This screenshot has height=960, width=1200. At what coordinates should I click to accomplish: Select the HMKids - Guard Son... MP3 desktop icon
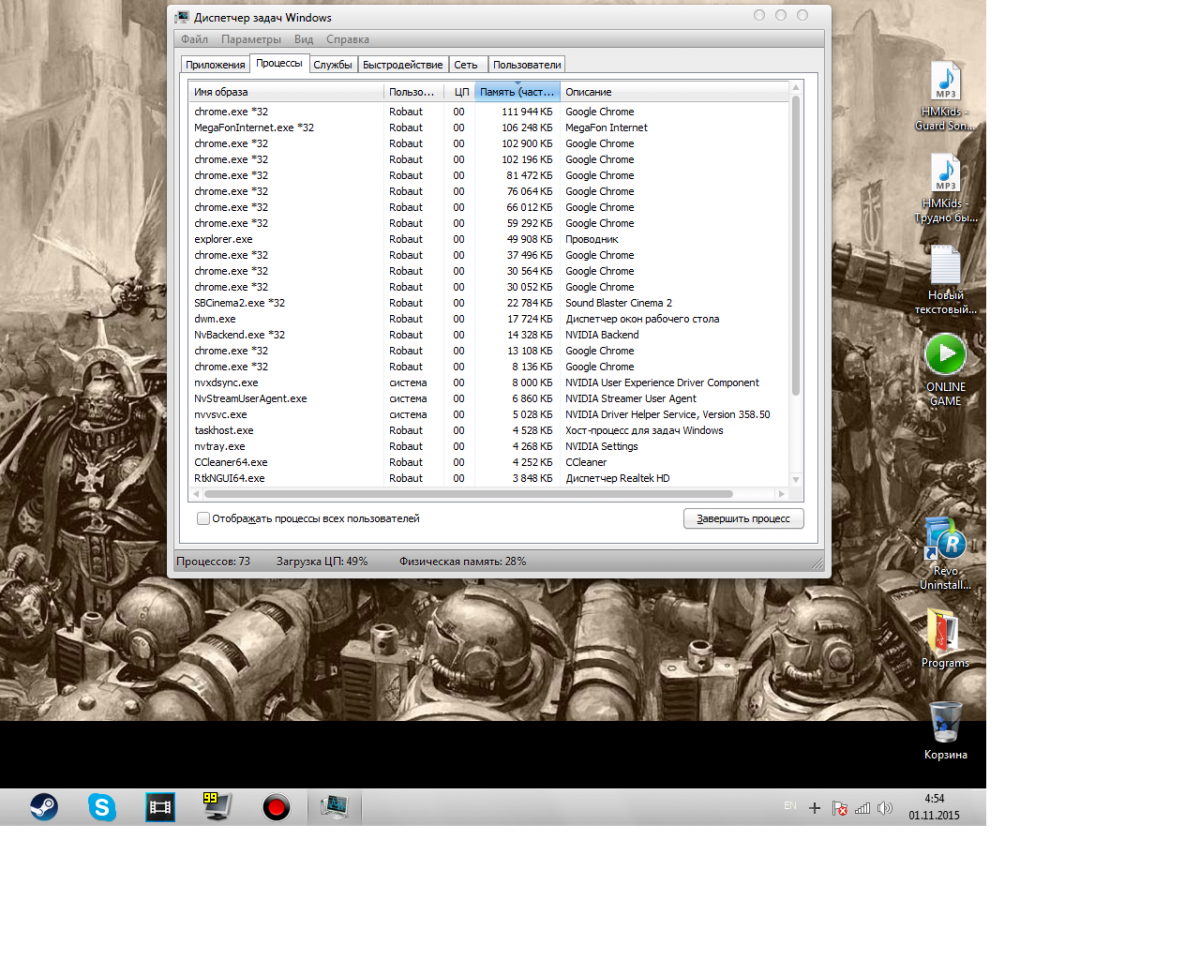945,96
